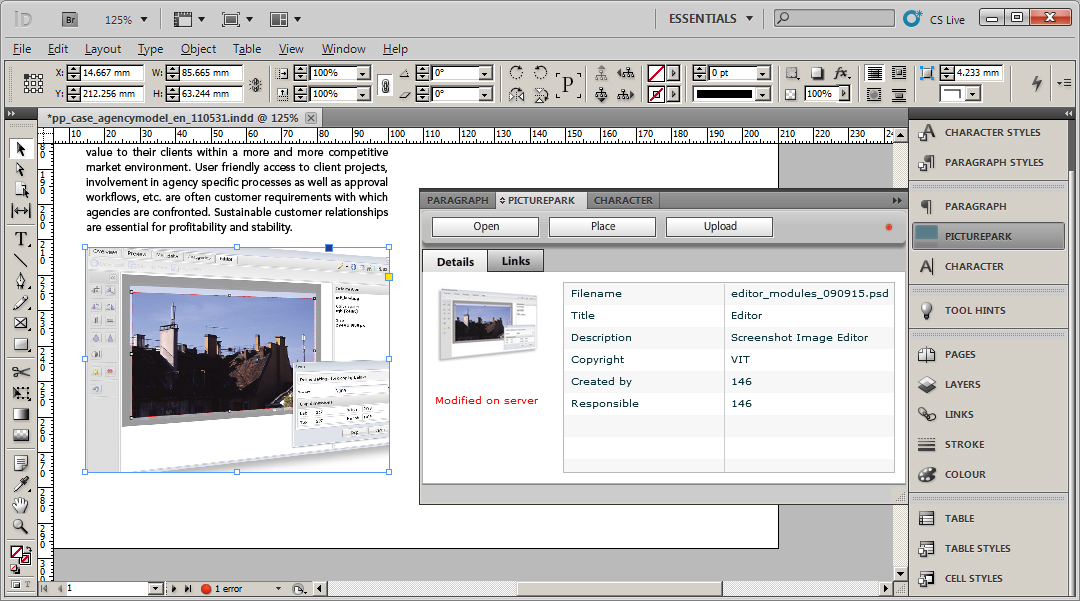Click the Rotate 90° Anti-clockwise icon

click(x=541, y=72)
